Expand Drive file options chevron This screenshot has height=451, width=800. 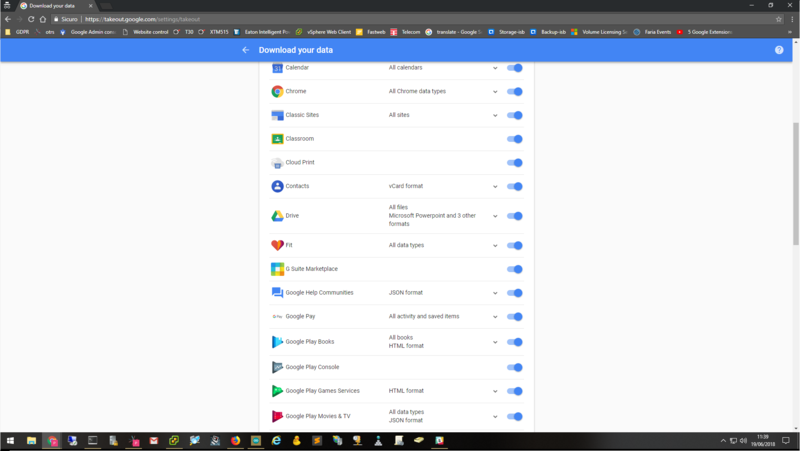495,216
